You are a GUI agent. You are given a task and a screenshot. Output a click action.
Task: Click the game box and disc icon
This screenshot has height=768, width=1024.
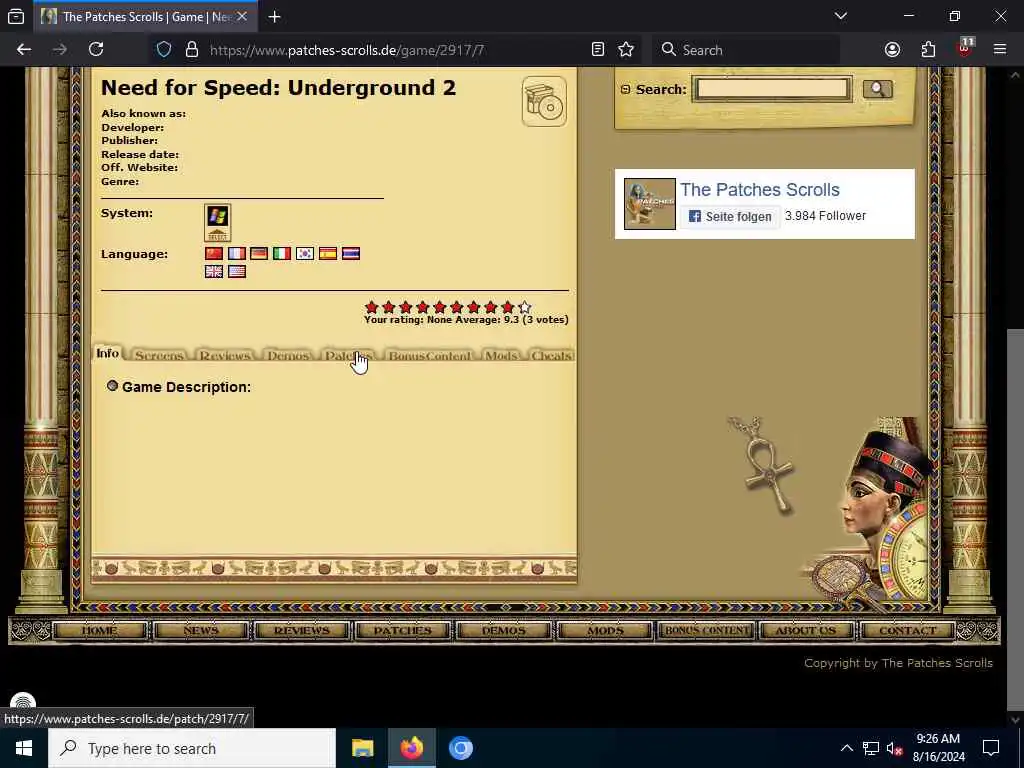click(544, 102)
